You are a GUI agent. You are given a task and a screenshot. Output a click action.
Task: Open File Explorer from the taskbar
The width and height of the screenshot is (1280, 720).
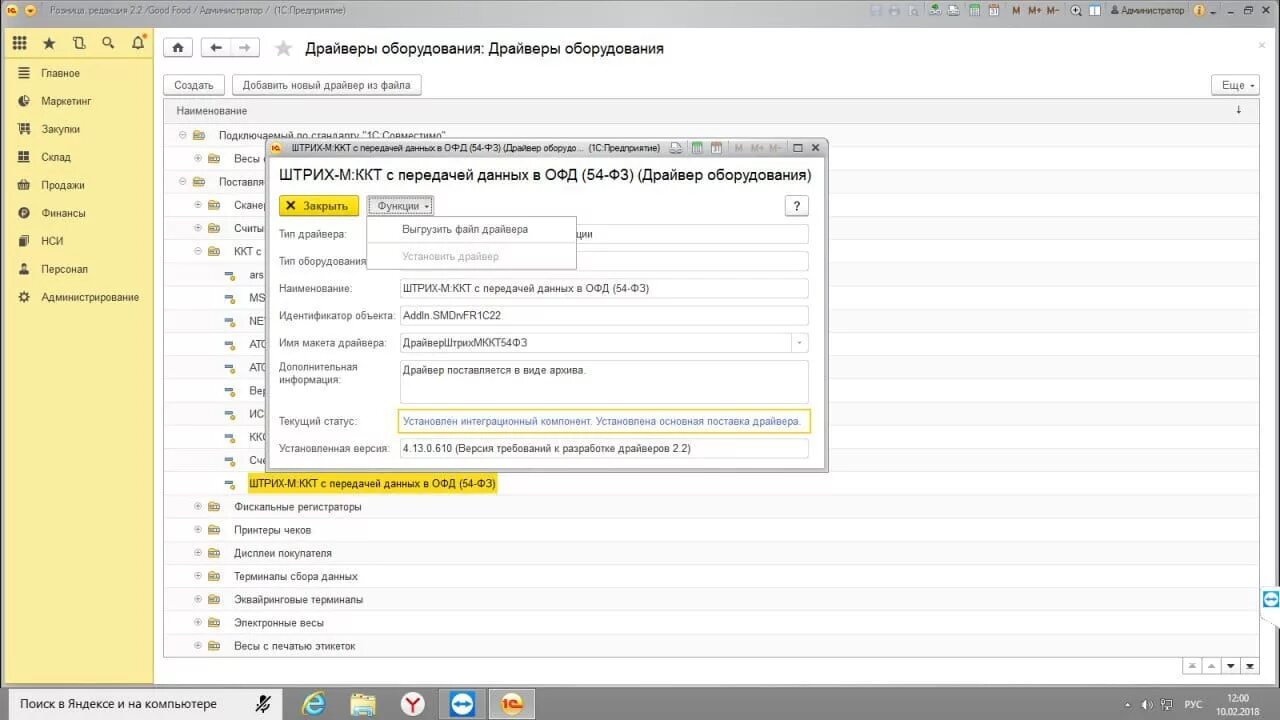click(x=363, y=703)
